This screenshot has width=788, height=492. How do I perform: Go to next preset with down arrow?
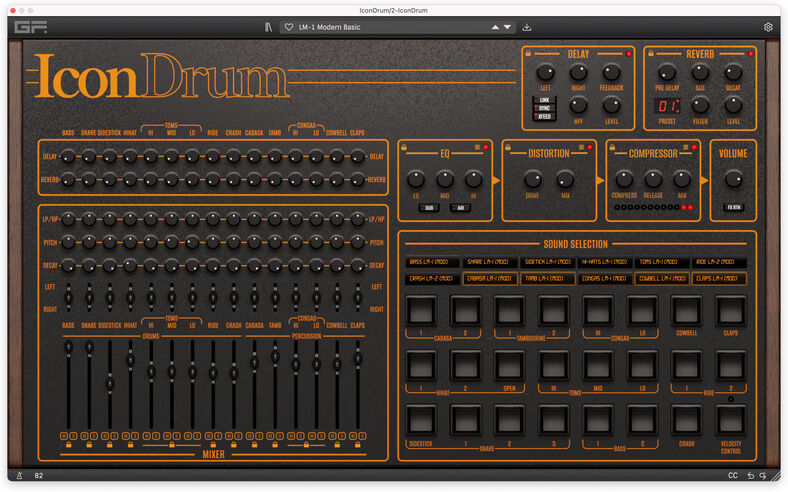point(507,27)
